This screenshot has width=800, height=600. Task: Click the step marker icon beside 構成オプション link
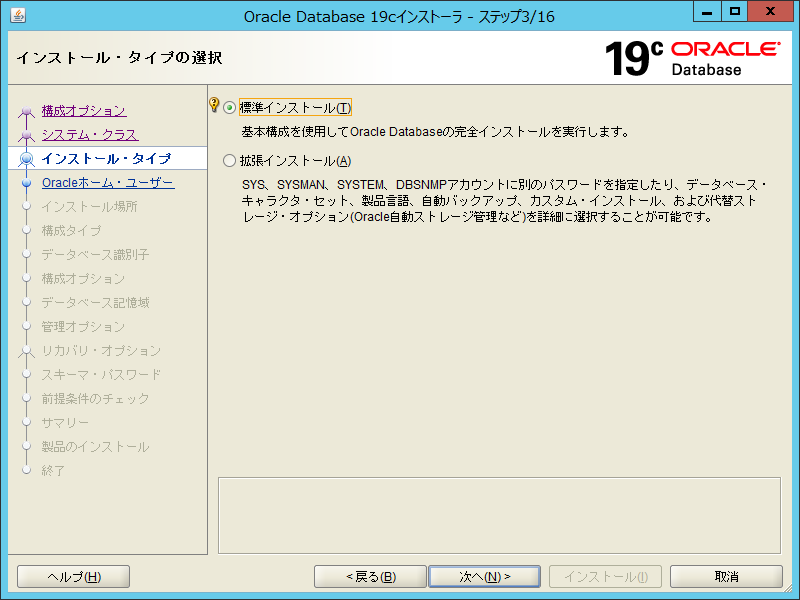tap(27, 111)
